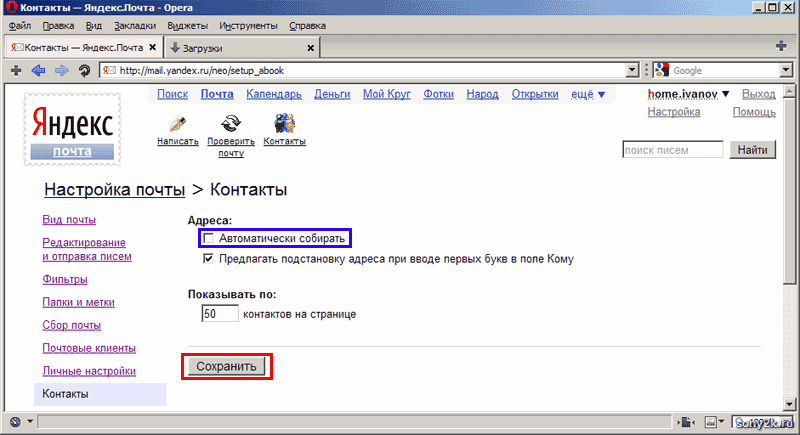
Task: Open the Google search engine dropdown
Action: [x=662, y=71]
